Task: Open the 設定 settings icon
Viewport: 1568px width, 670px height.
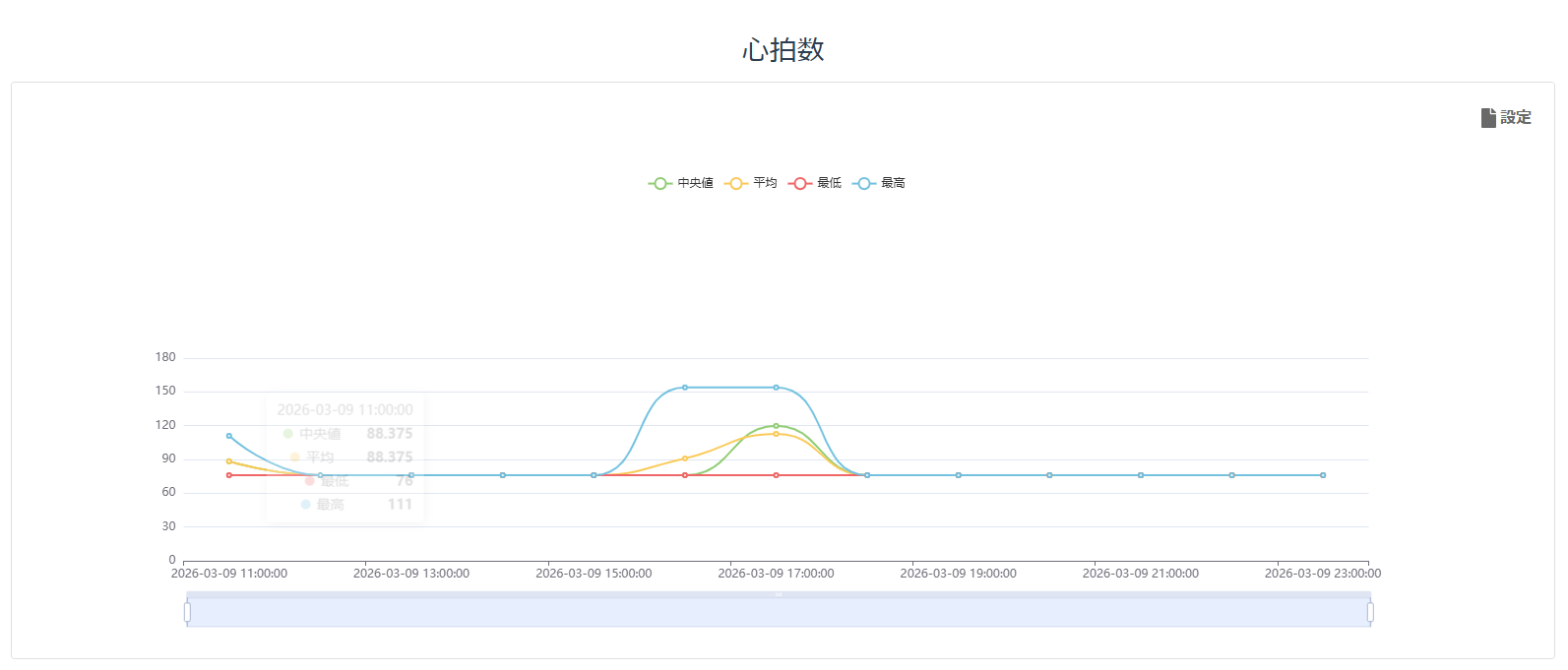Action: click(x=1488, y=118)
